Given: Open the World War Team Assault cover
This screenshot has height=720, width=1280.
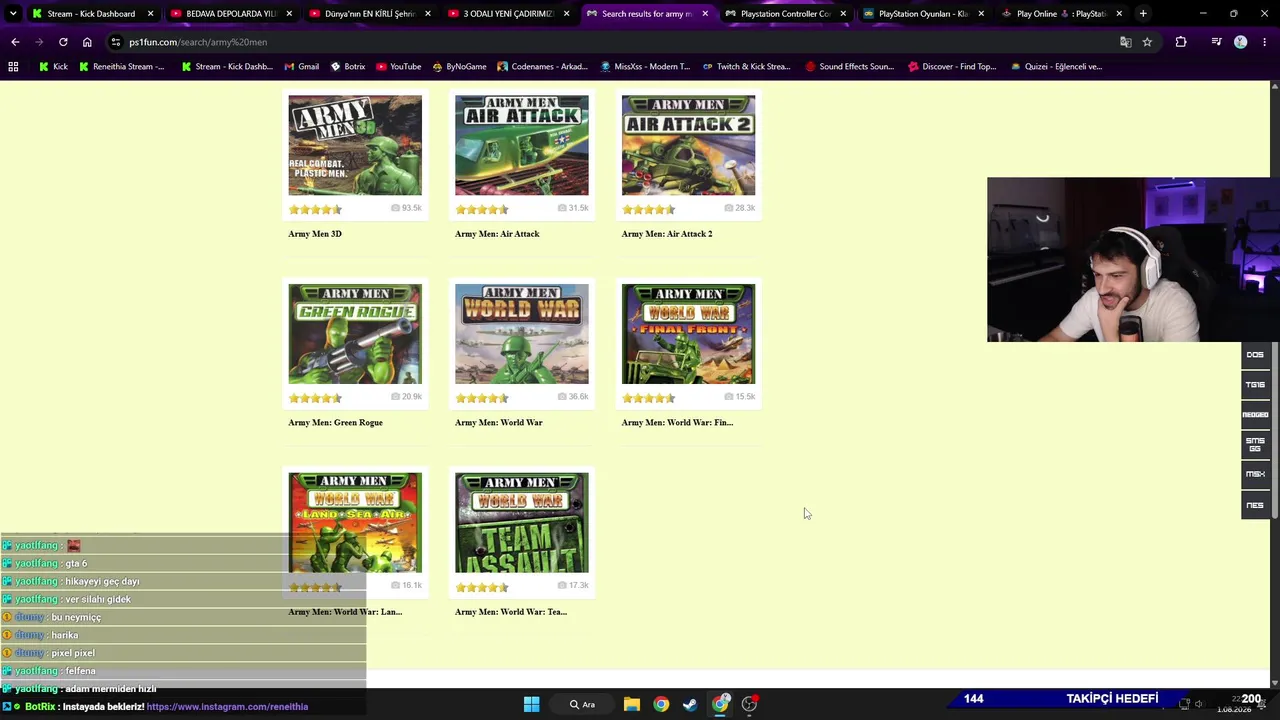Looking at the screenshot, I should tap(522, 523).
